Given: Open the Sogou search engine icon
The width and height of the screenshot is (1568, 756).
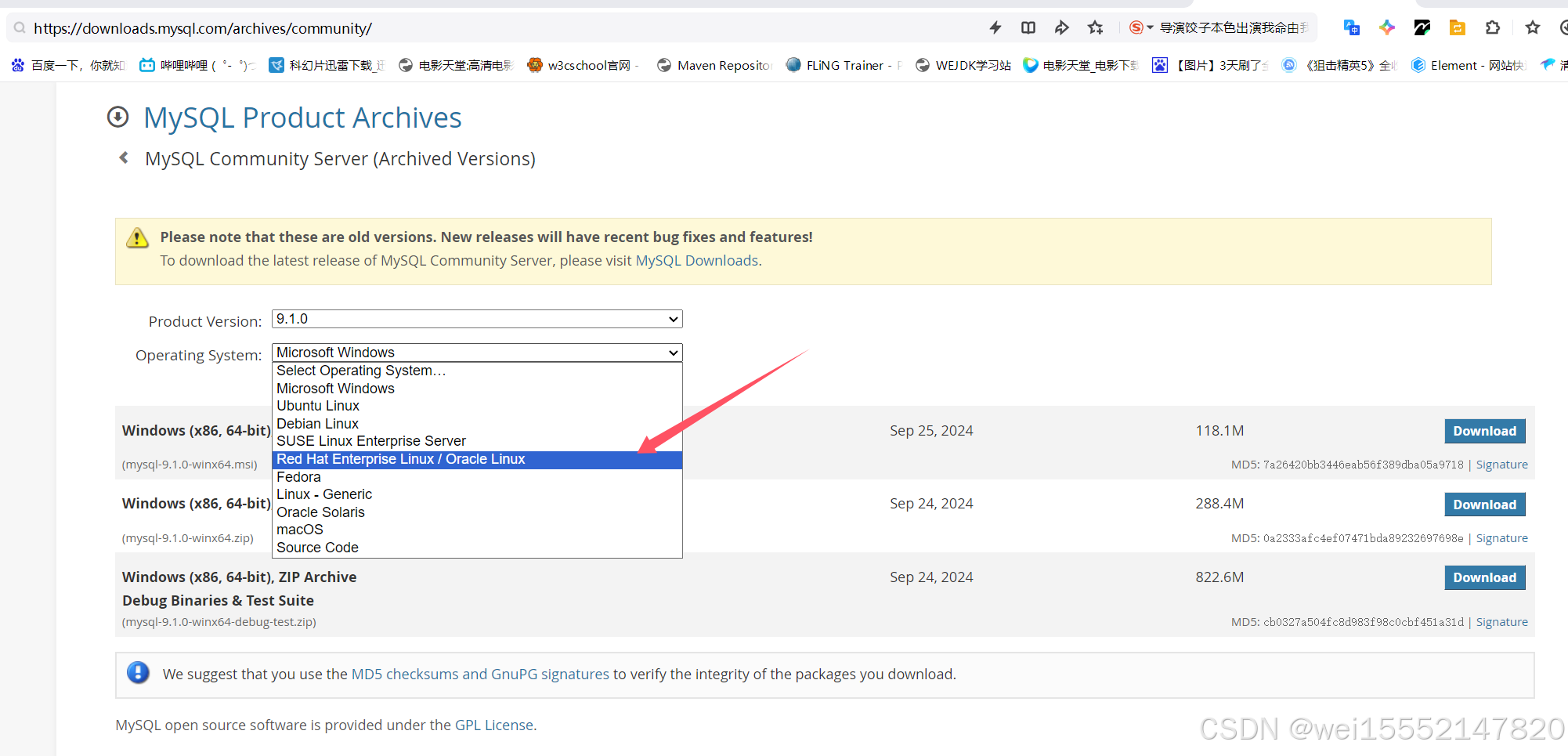Looking at the screenshot, I should coord(1136,28).
